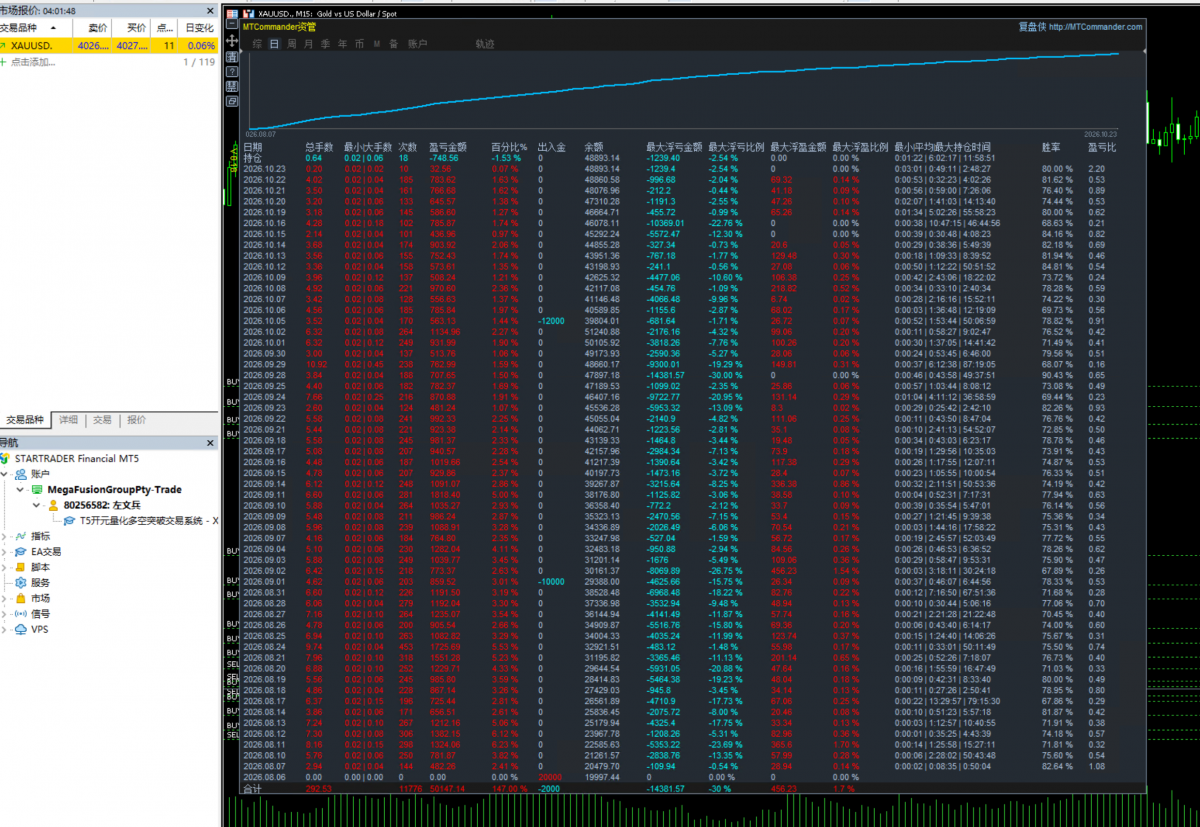Click 点击添加 to add a symbol
This screenshot has width=1200, height=827.
33,62
